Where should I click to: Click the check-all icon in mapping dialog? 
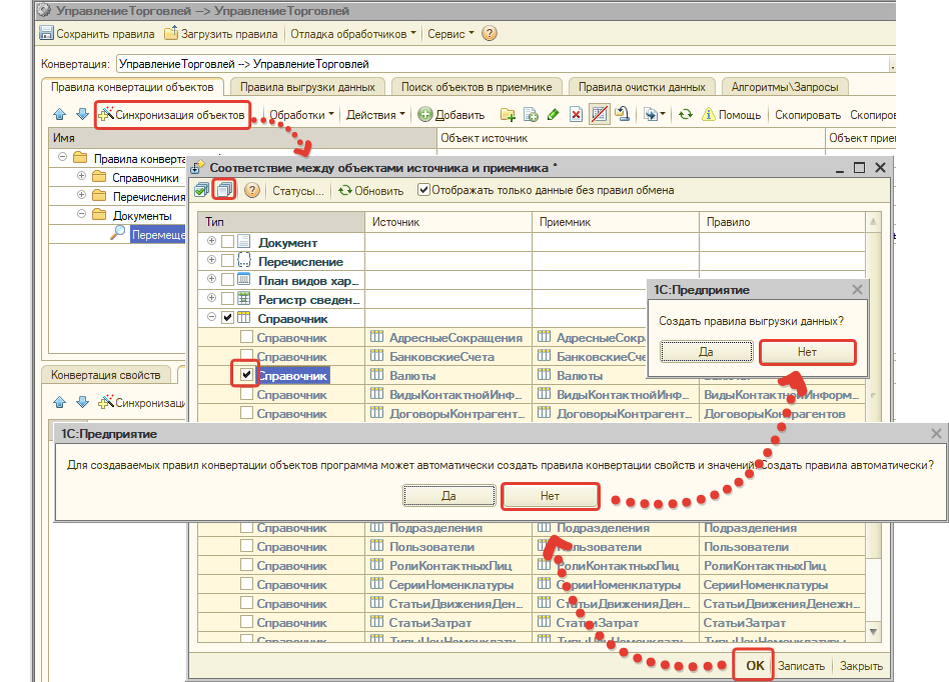[x=202, y=191]
